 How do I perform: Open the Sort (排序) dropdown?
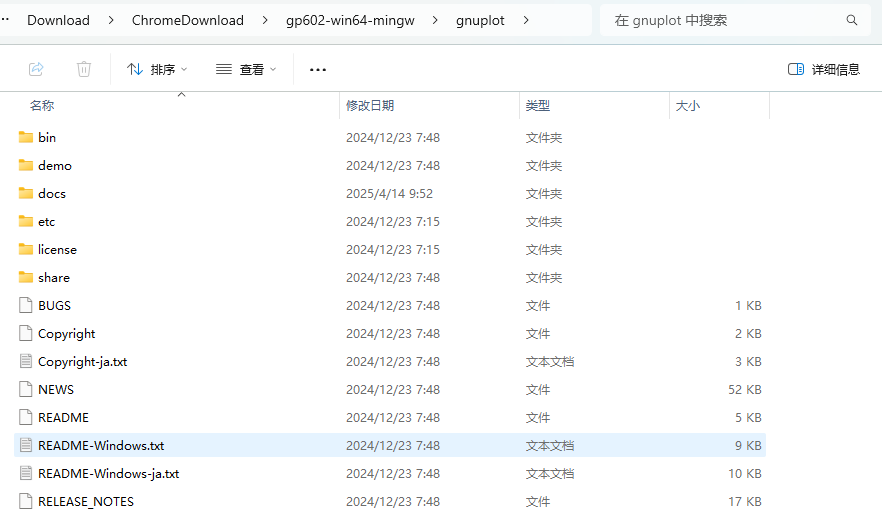pos(157,69)
